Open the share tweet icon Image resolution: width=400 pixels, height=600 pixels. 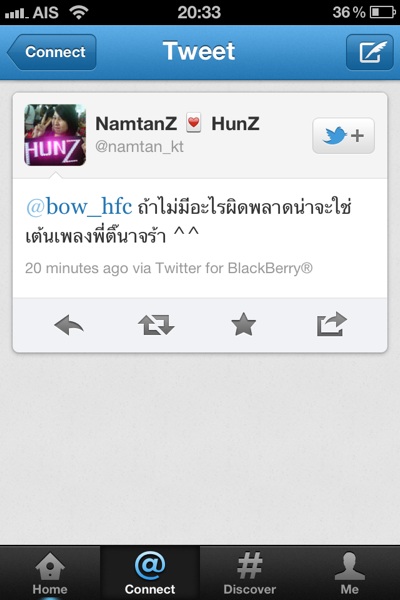(331, 324)
